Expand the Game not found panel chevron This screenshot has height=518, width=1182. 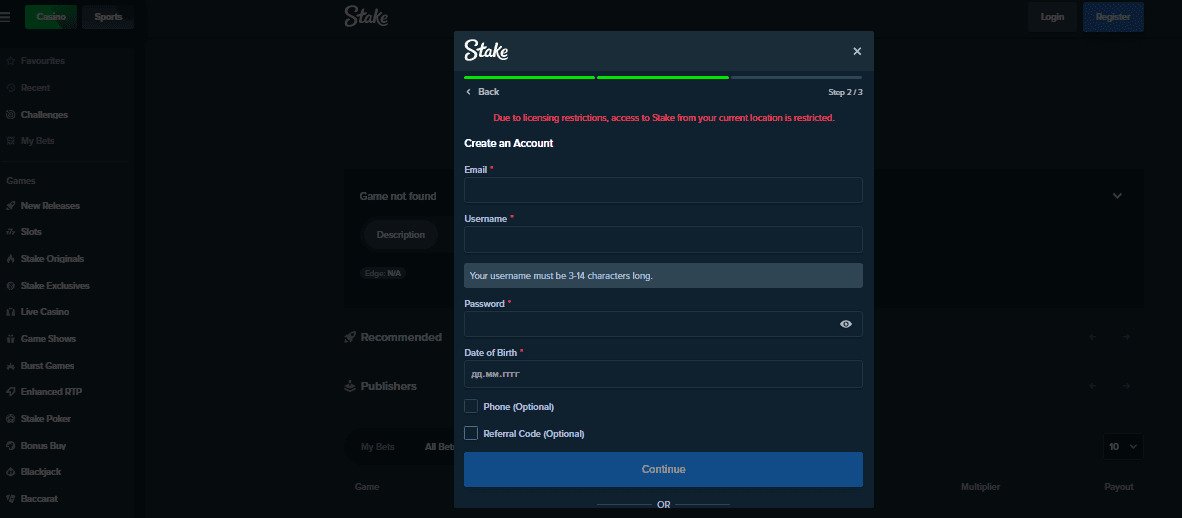coord(1117,196)
